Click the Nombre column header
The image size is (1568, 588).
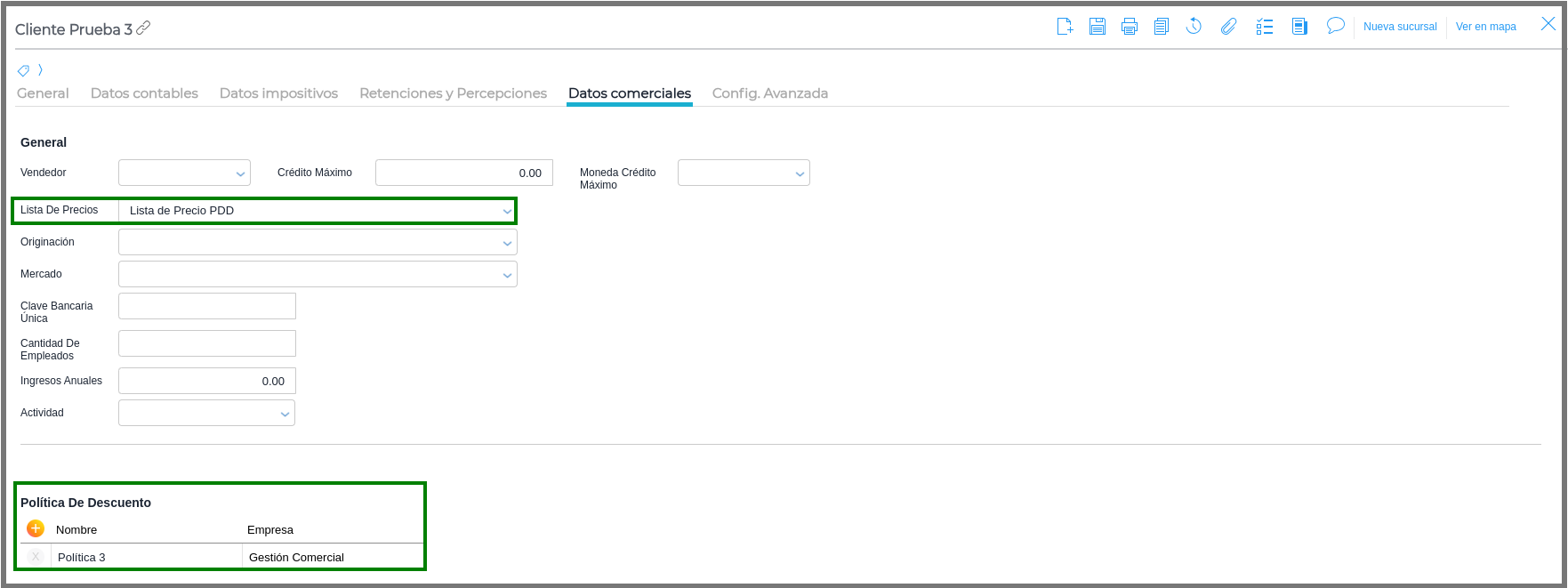click(76, 529)
